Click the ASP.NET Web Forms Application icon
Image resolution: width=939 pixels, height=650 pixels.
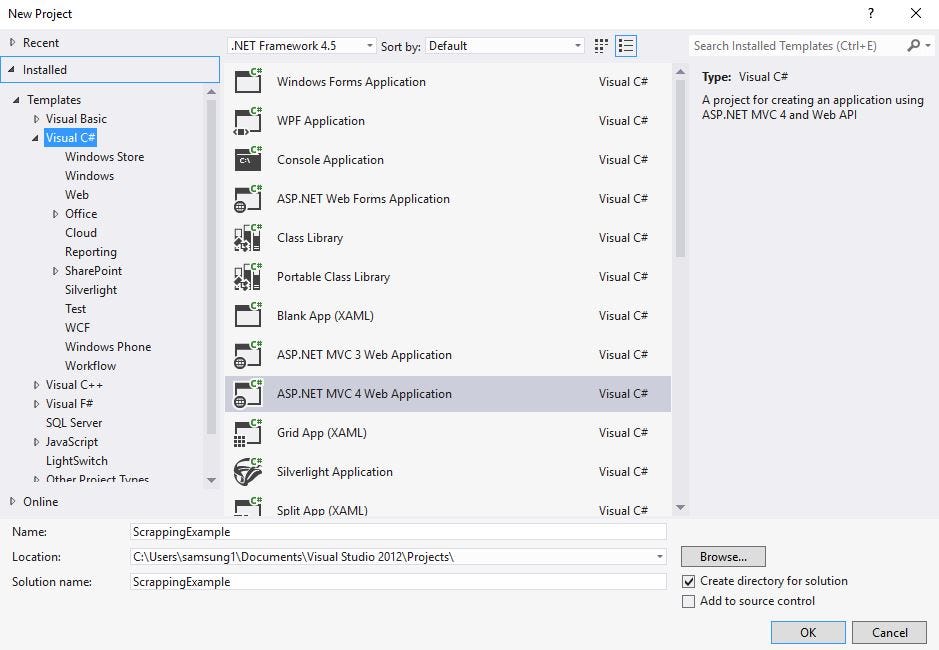[248, 198]
